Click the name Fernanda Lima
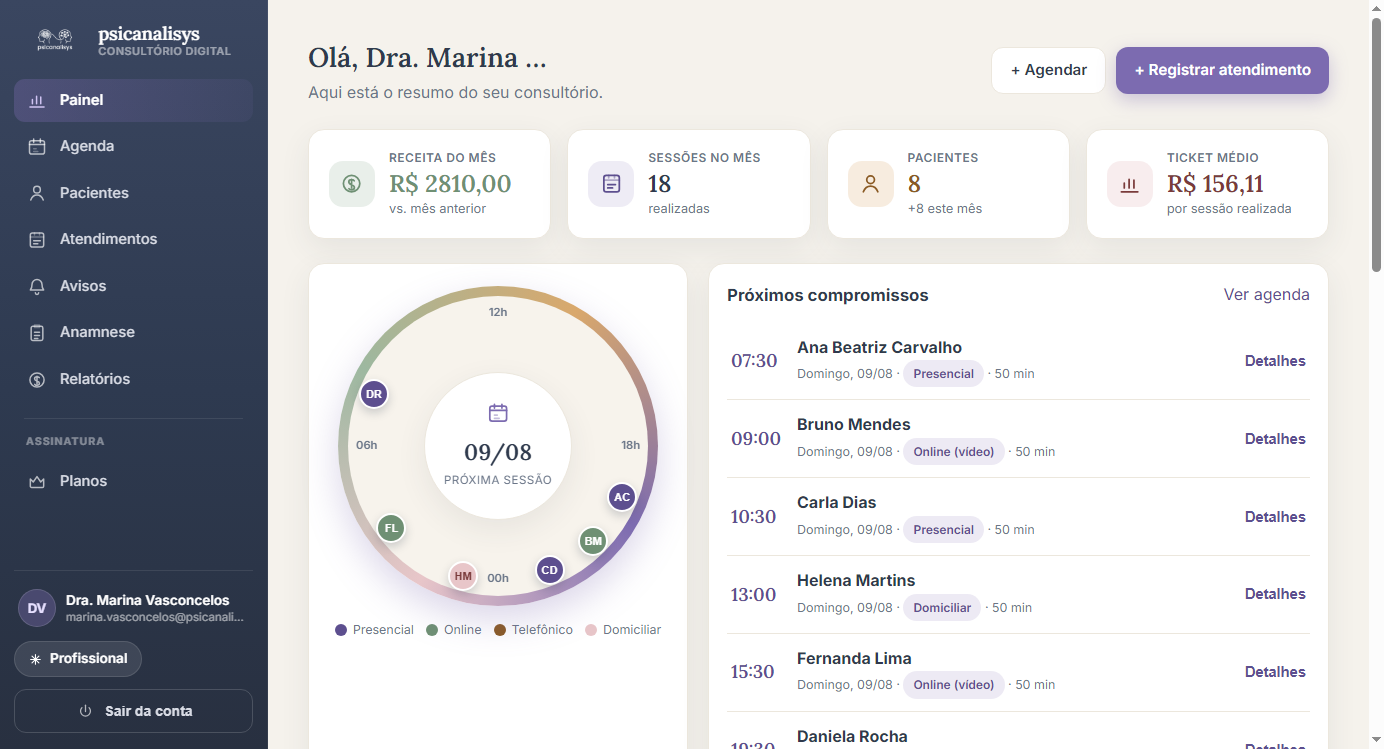 854,659
